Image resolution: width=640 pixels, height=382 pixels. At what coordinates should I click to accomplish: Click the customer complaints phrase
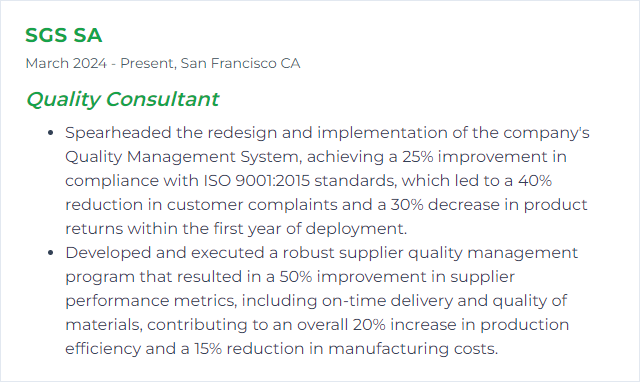click(252, 204)
